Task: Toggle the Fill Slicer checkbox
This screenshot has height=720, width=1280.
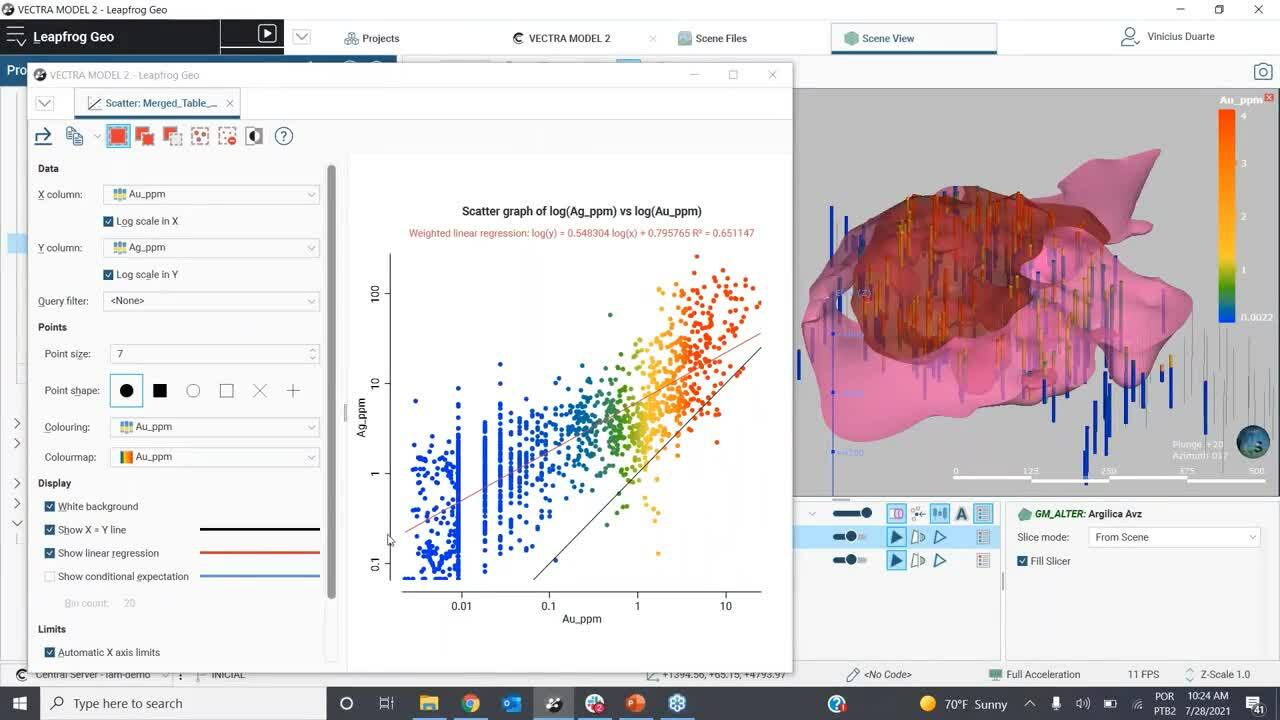Action: 1022,561
